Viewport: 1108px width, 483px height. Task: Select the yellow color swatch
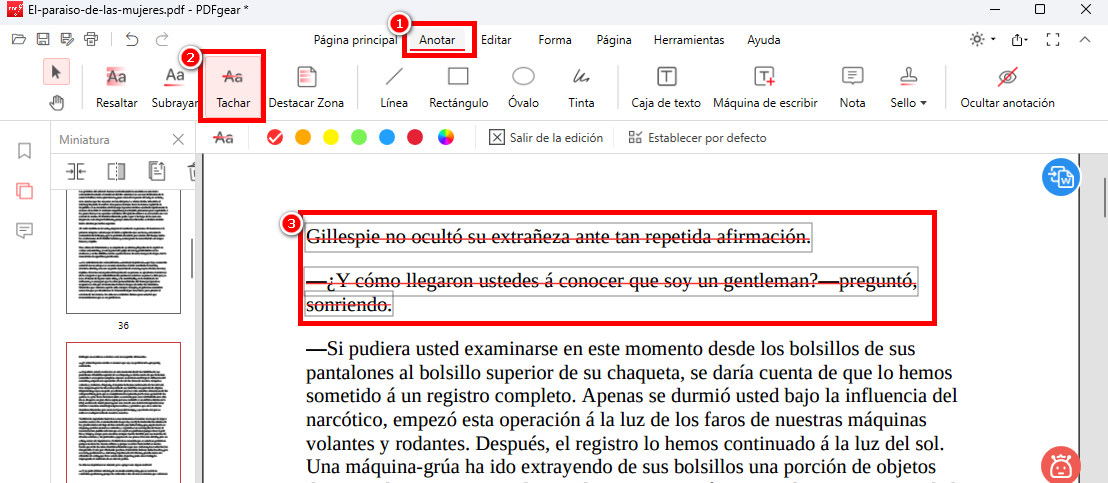point(331,138)
